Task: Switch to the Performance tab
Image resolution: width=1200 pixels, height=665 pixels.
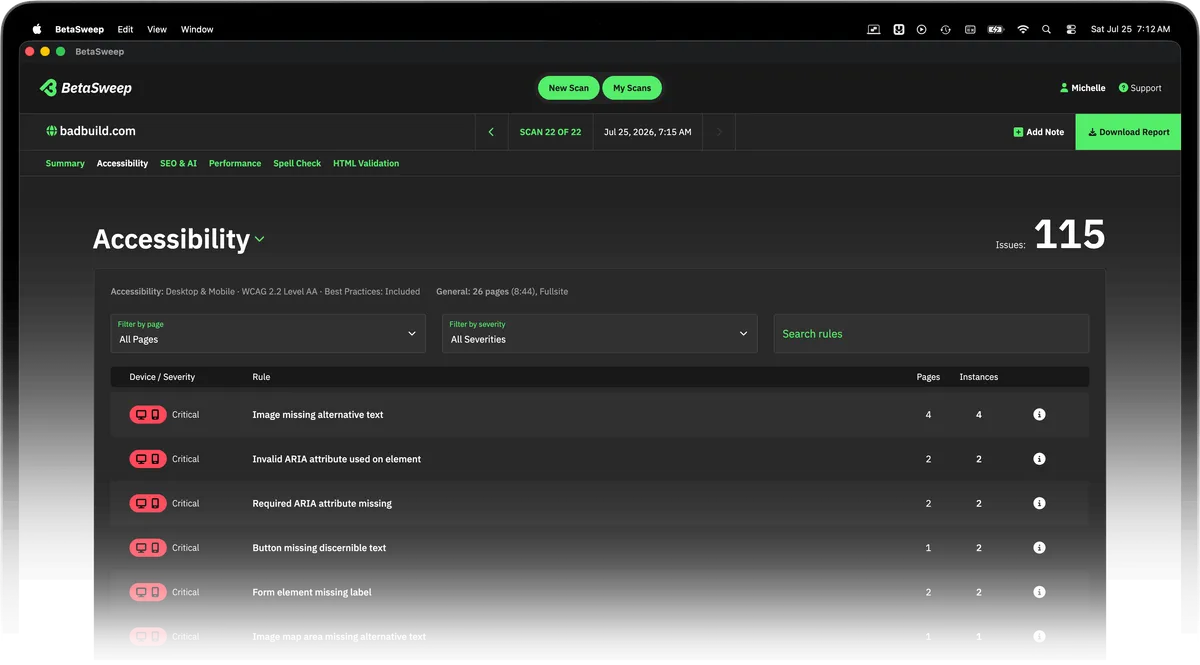Action: click(235, 163)
